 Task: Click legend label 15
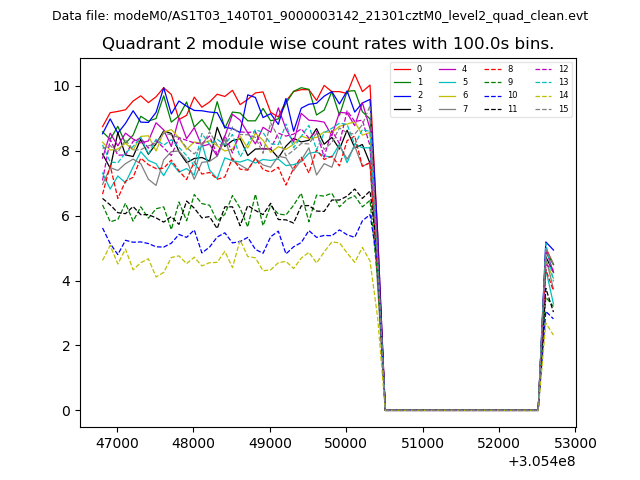point(563,108)
